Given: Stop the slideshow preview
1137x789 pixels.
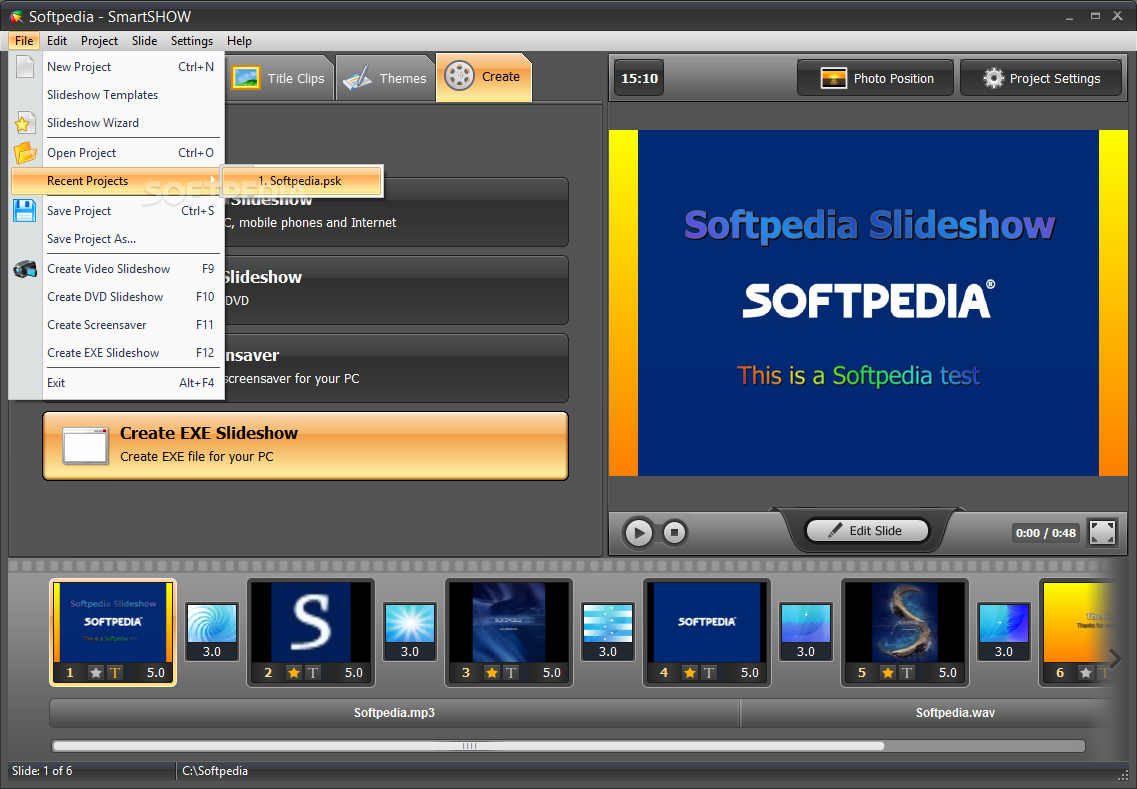Looking at the screenshot, I should [674, 533].
